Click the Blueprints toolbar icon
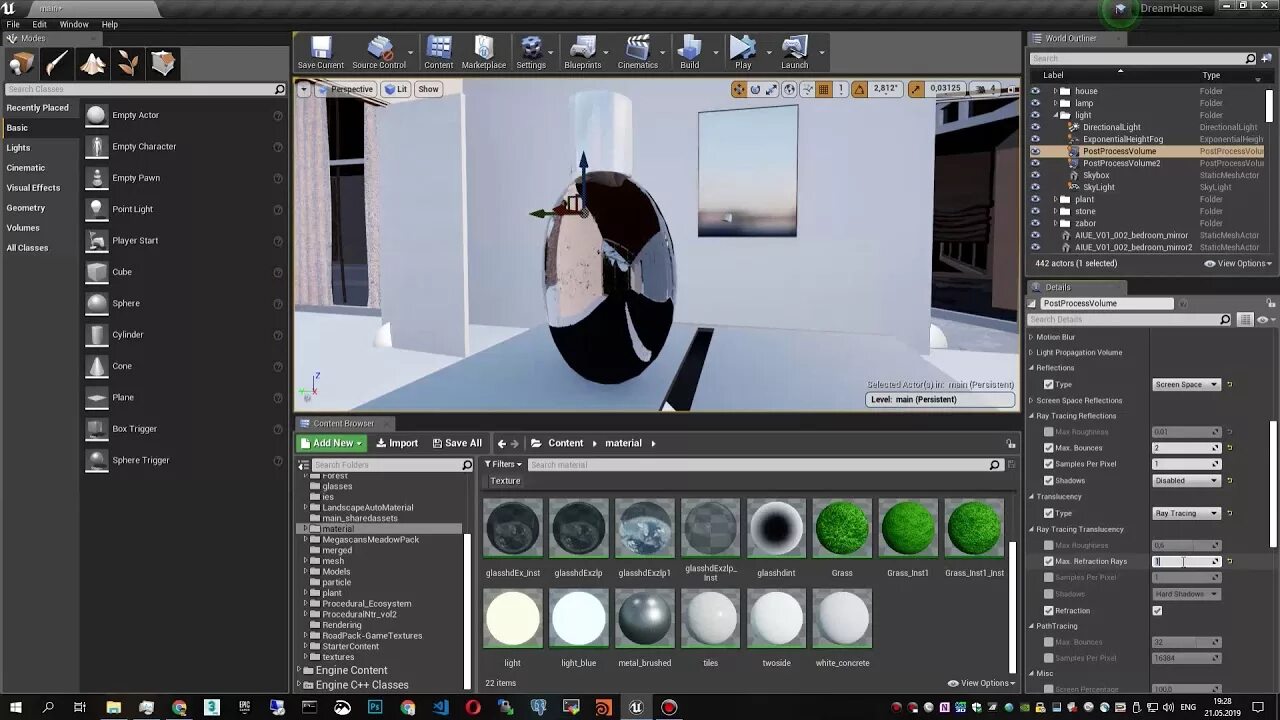This screenshot has height=720, width=1280. pos(582,52)
